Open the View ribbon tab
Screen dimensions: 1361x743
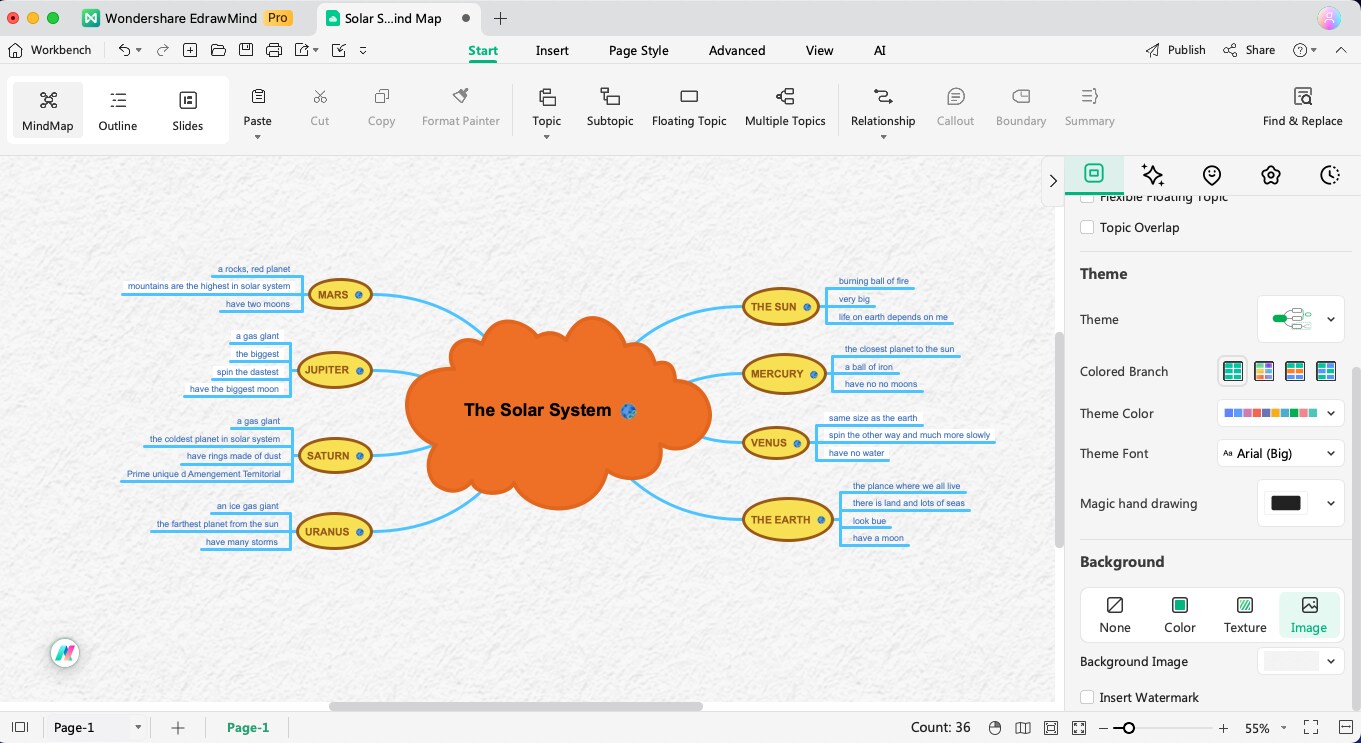pyautogui.click(x=819, y=50)
